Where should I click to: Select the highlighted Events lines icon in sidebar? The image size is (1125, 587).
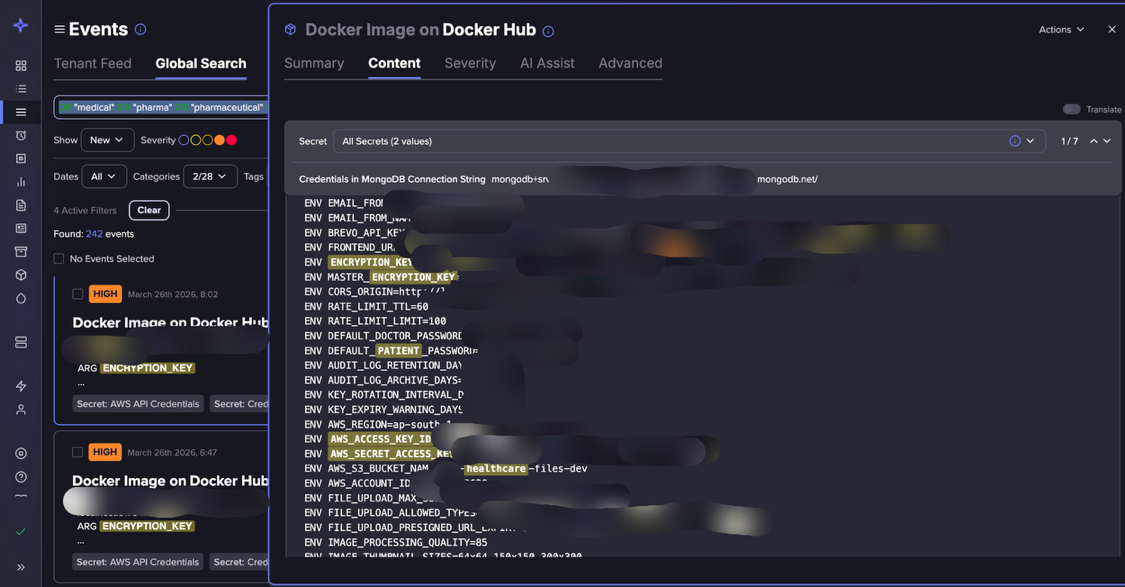pyautogui.click(x=21, y=112)
